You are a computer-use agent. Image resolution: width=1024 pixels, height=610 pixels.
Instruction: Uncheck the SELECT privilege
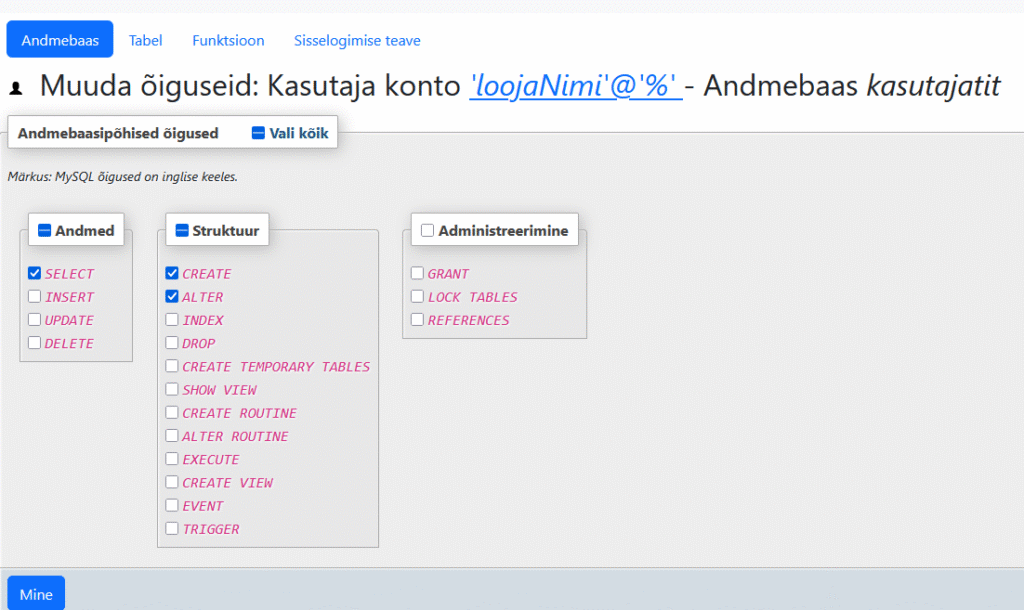(35, 273)
